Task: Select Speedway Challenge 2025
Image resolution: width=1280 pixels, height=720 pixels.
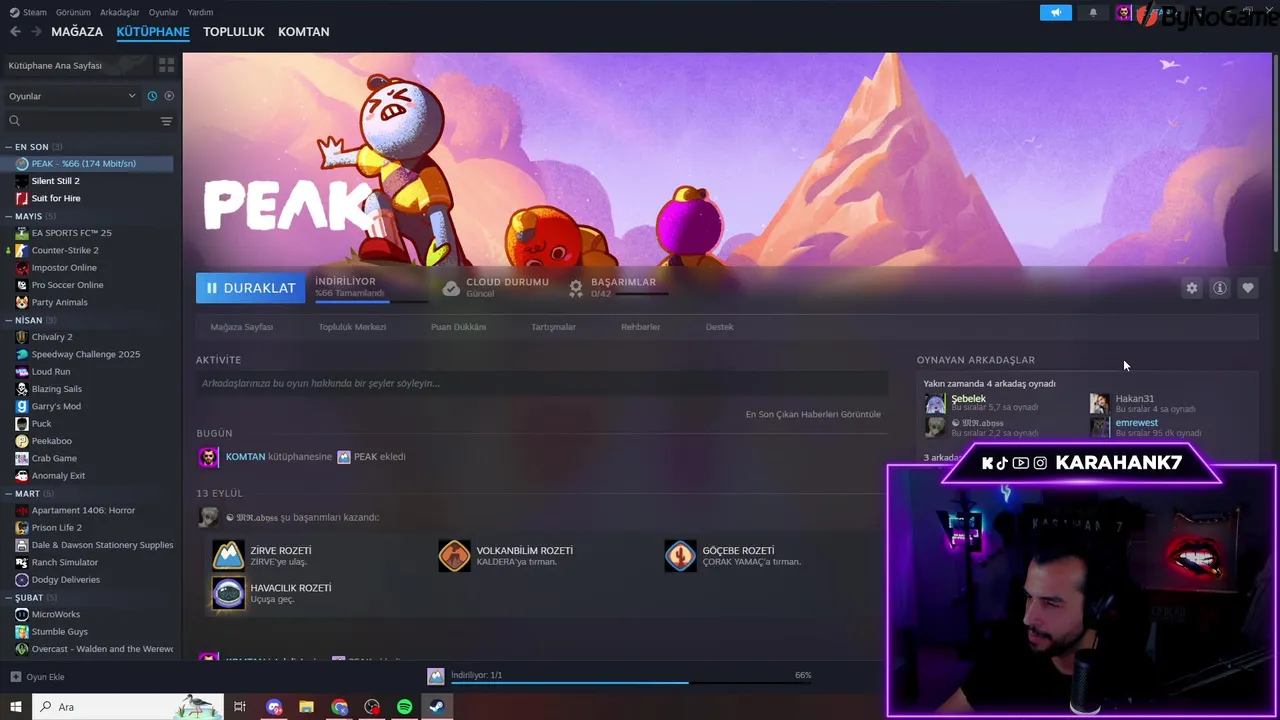Action: [85, 354]
